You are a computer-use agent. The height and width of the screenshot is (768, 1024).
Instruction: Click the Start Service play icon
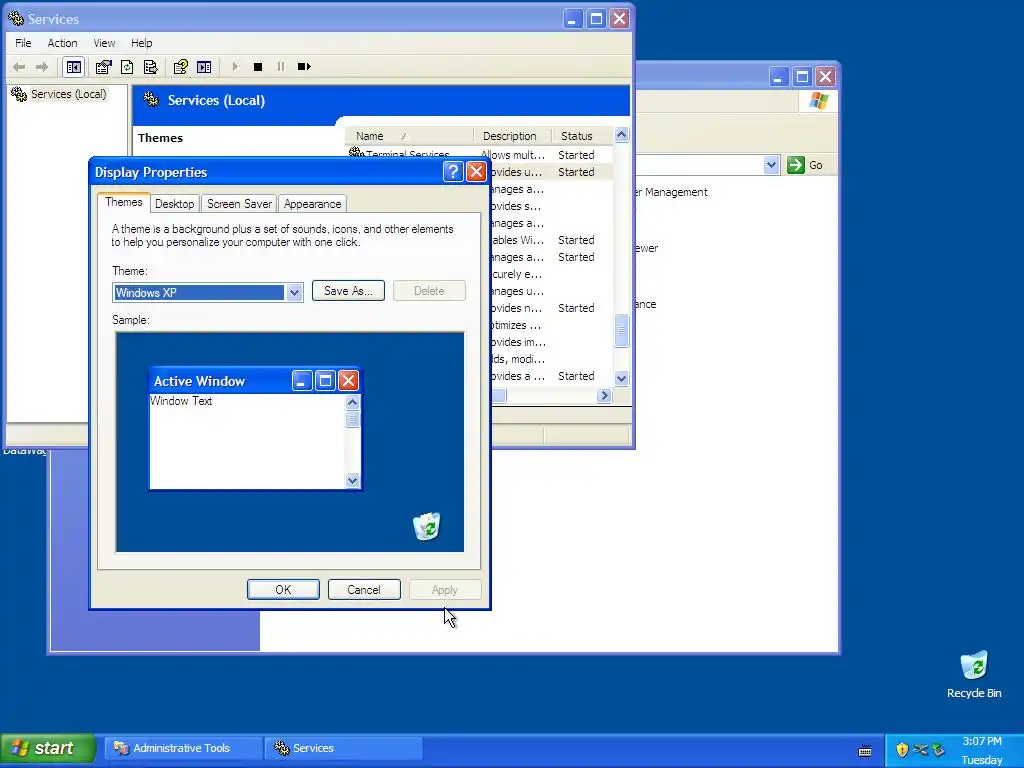coord(235,67)
